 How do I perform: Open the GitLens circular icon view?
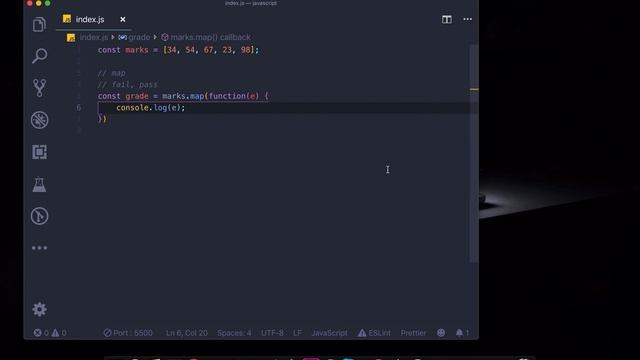pos(39,216)
